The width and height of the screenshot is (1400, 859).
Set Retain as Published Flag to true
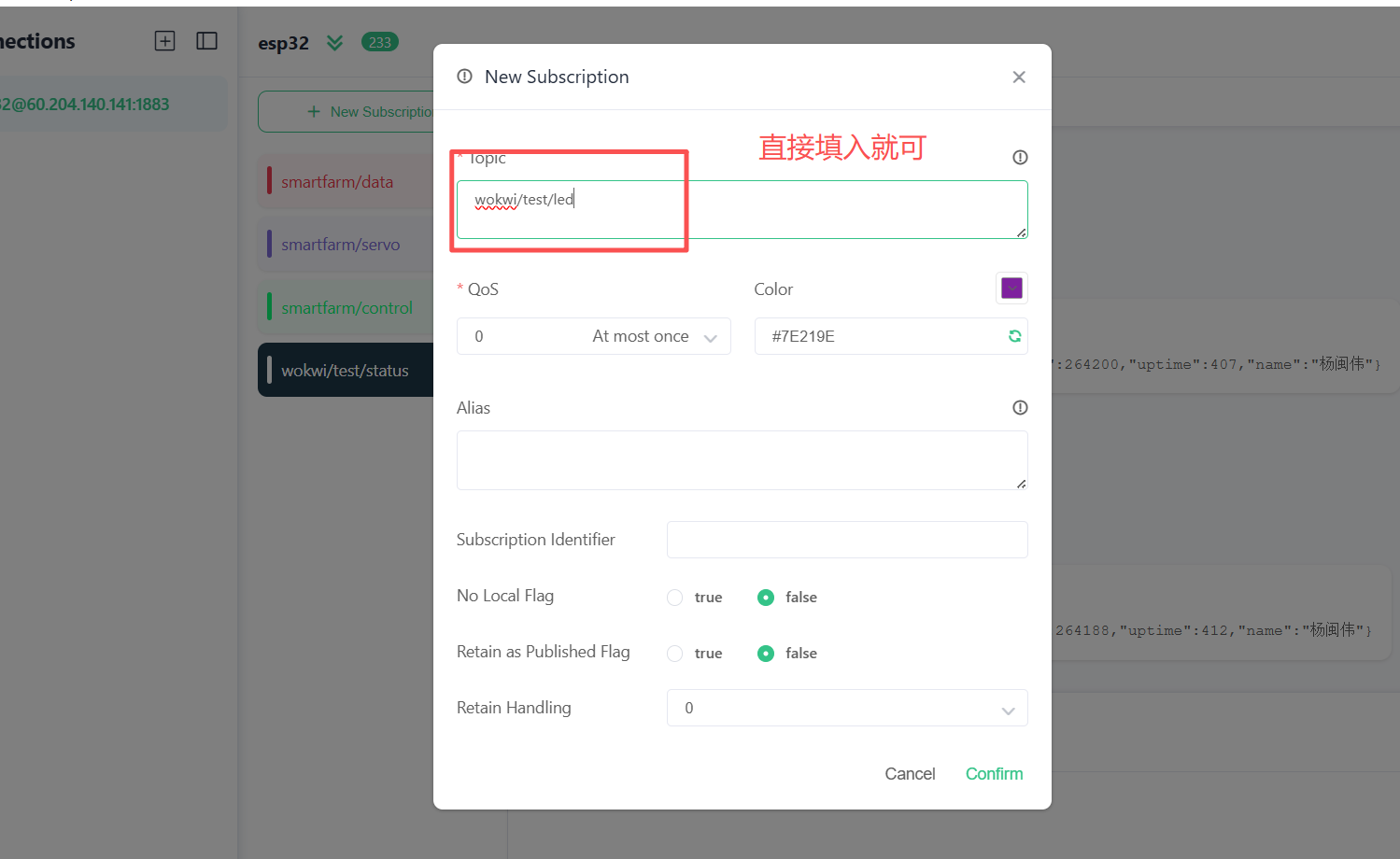click(675, 654)
